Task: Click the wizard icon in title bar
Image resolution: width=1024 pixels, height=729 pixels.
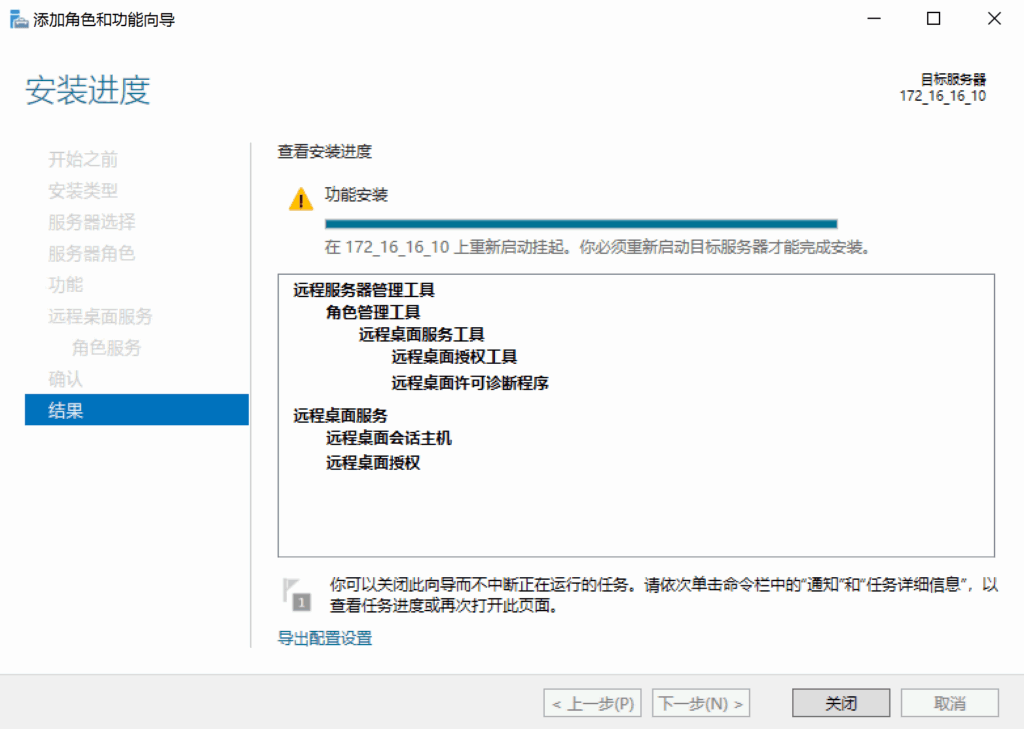Action: (x=19, y=19)
